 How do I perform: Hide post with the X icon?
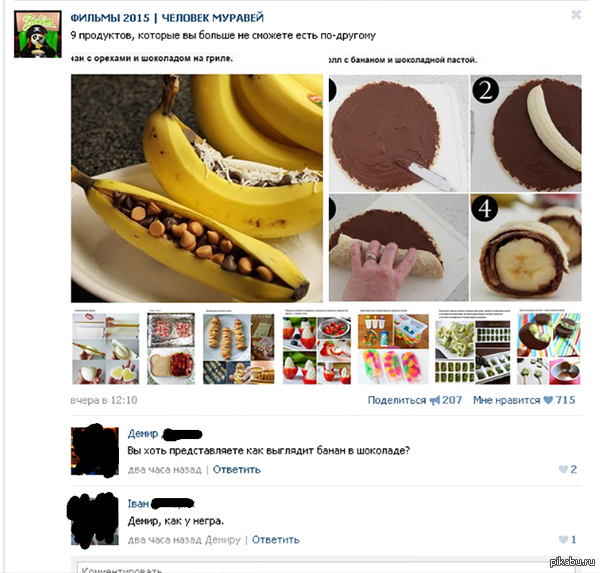576,15
